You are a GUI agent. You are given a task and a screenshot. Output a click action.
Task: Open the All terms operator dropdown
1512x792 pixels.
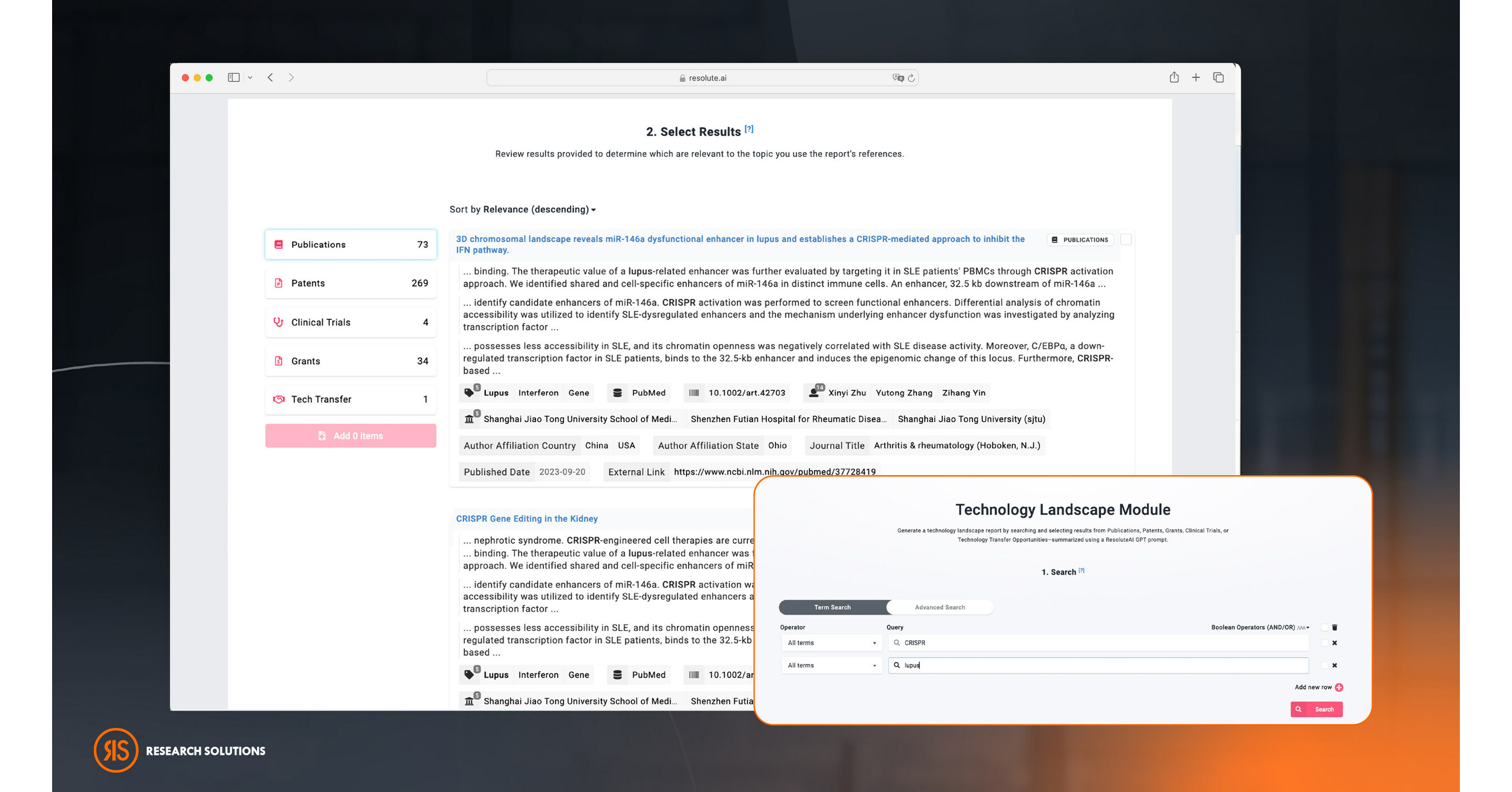point(831,642)
